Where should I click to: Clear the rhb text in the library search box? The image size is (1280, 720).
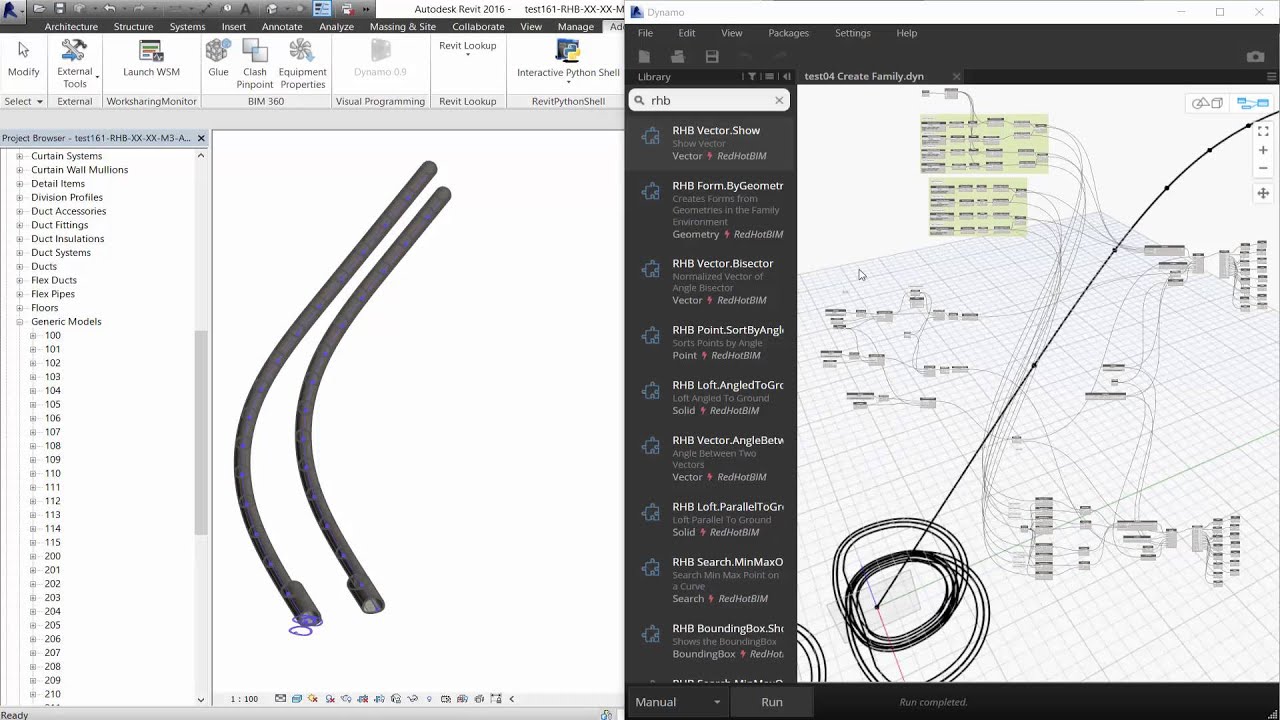(779, 100)
